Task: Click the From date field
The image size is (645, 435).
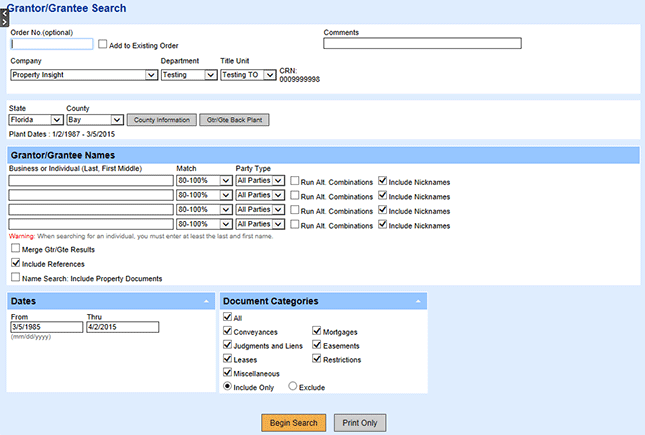Action: click(45, 327)
